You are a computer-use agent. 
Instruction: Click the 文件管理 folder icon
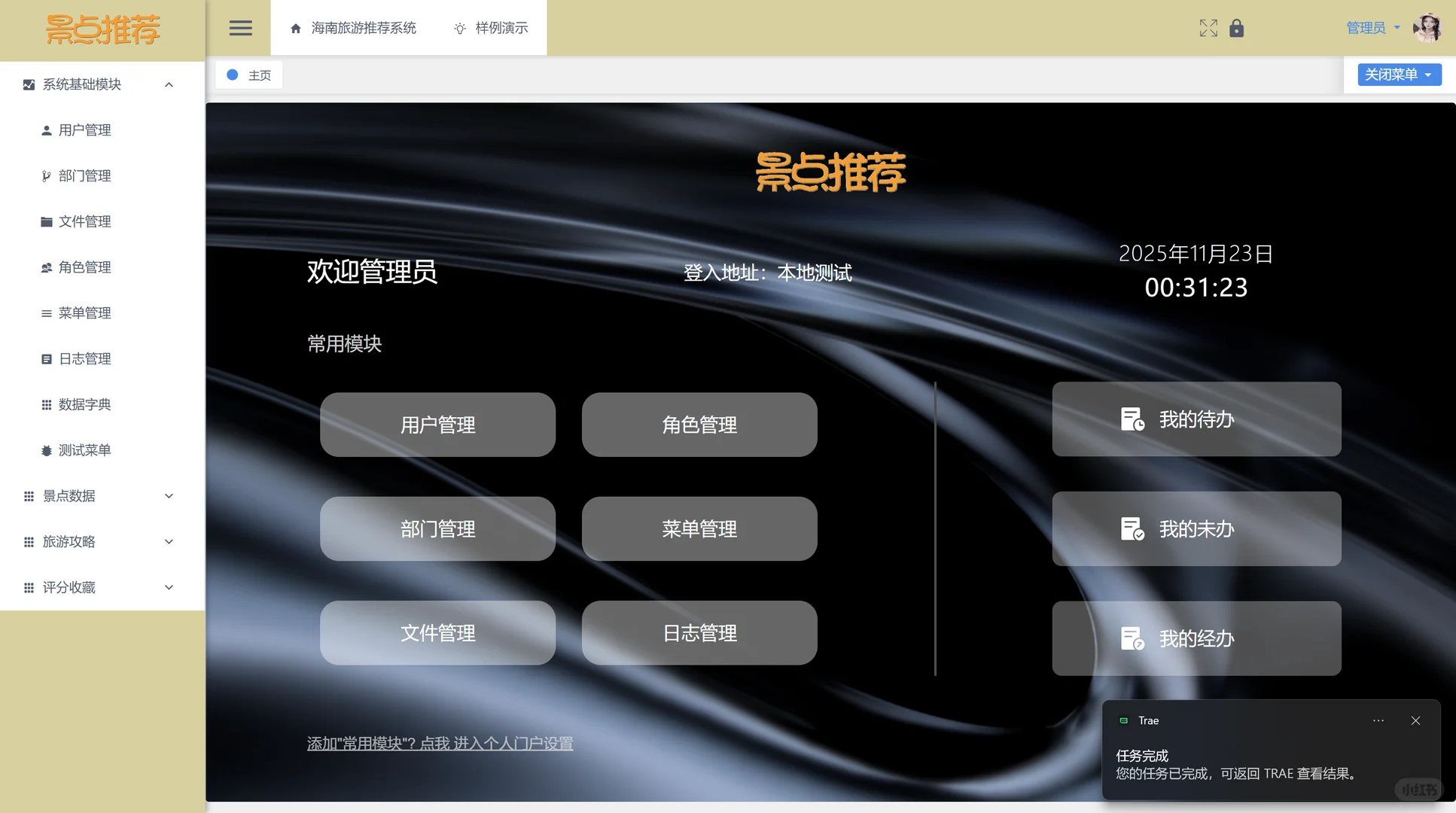point(46,221)
